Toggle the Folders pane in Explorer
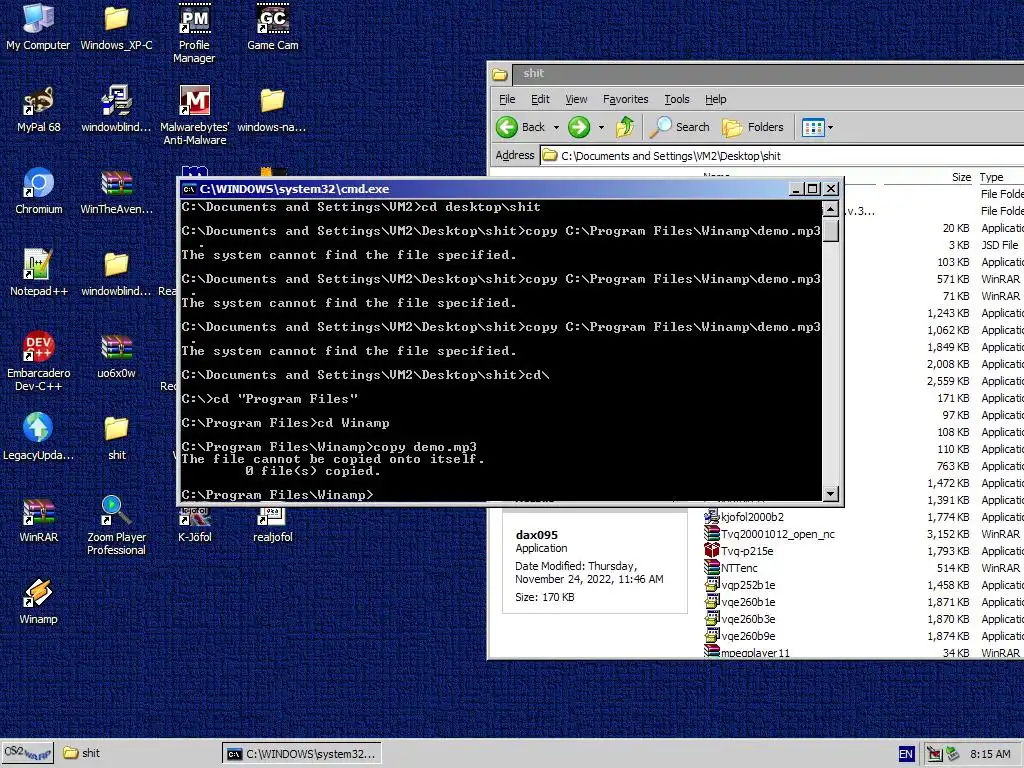Viewport: 1024px width, 768px height. click(x=753, y=127)
